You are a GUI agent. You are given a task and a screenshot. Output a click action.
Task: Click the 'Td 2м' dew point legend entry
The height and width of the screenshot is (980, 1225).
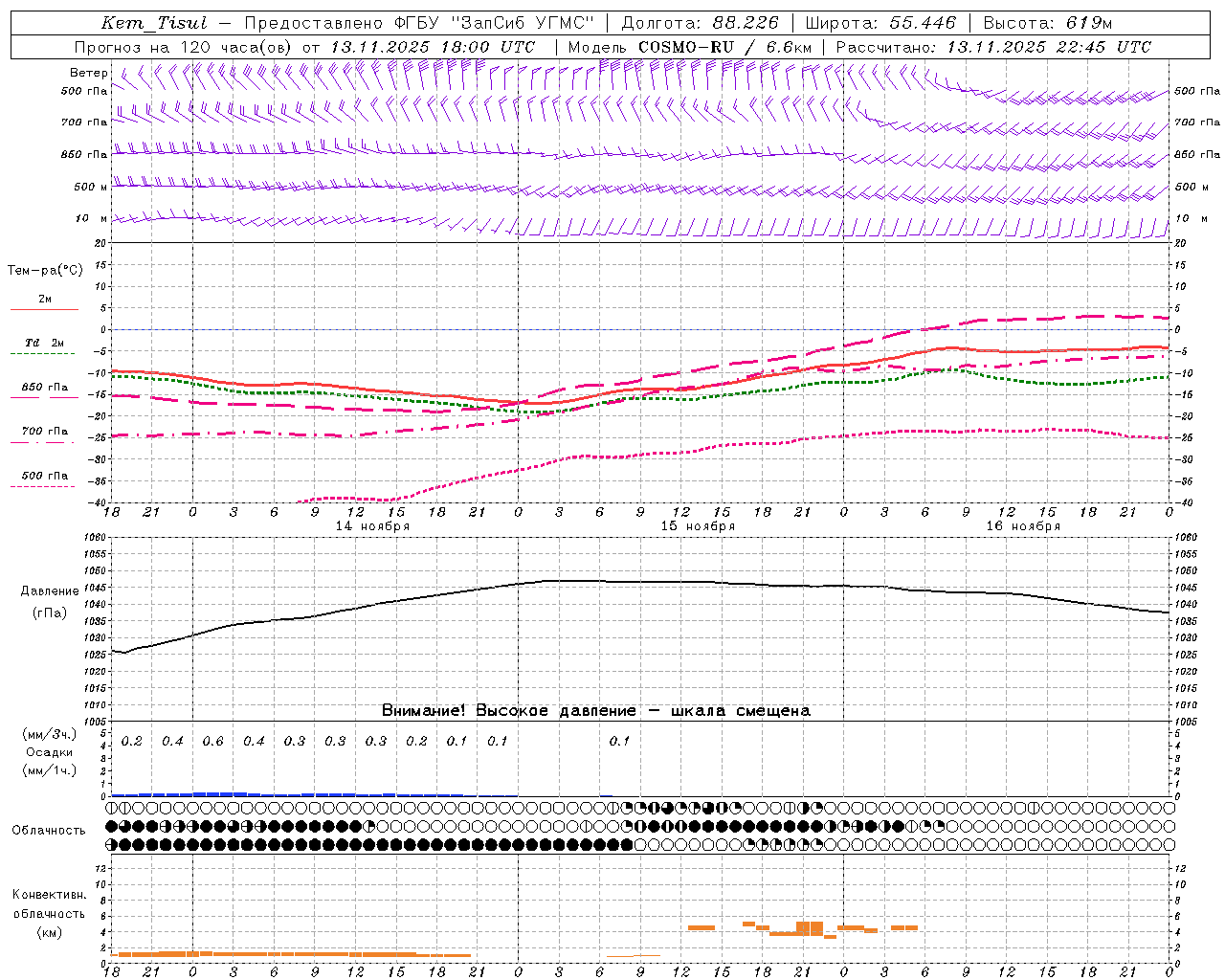[45, 343]
